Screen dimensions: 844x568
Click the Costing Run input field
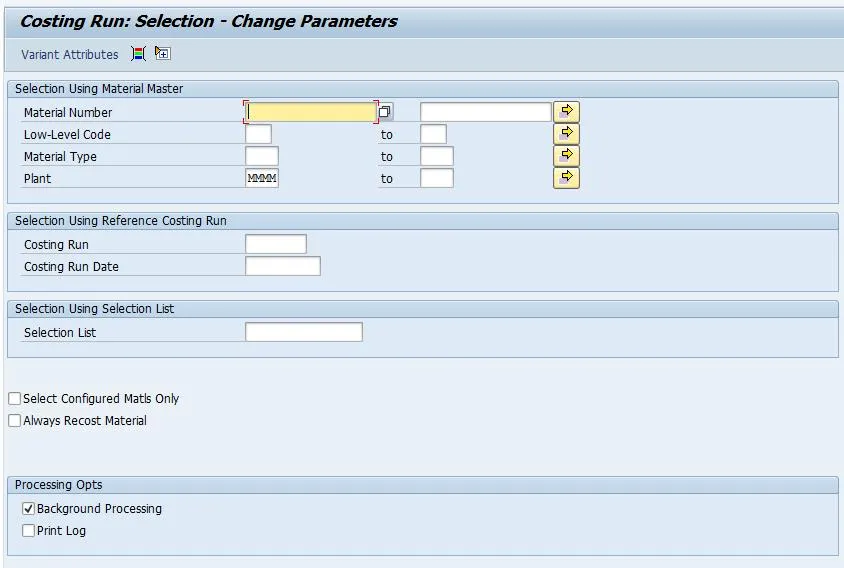(x=276, y=244)
